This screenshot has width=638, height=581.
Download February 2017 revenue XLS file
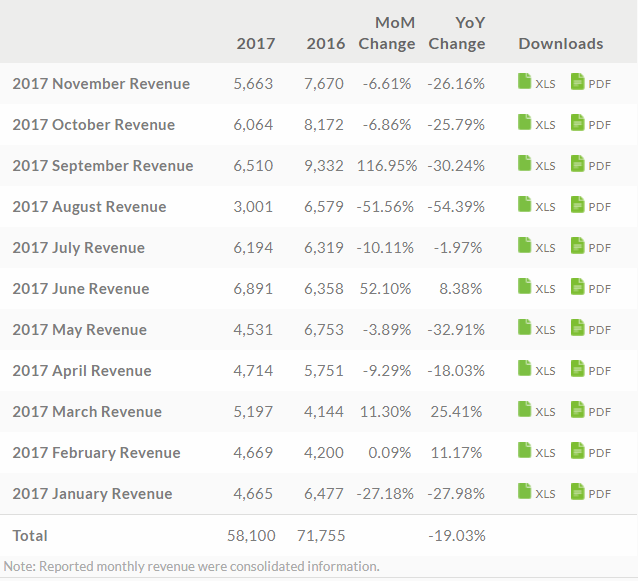536,452
